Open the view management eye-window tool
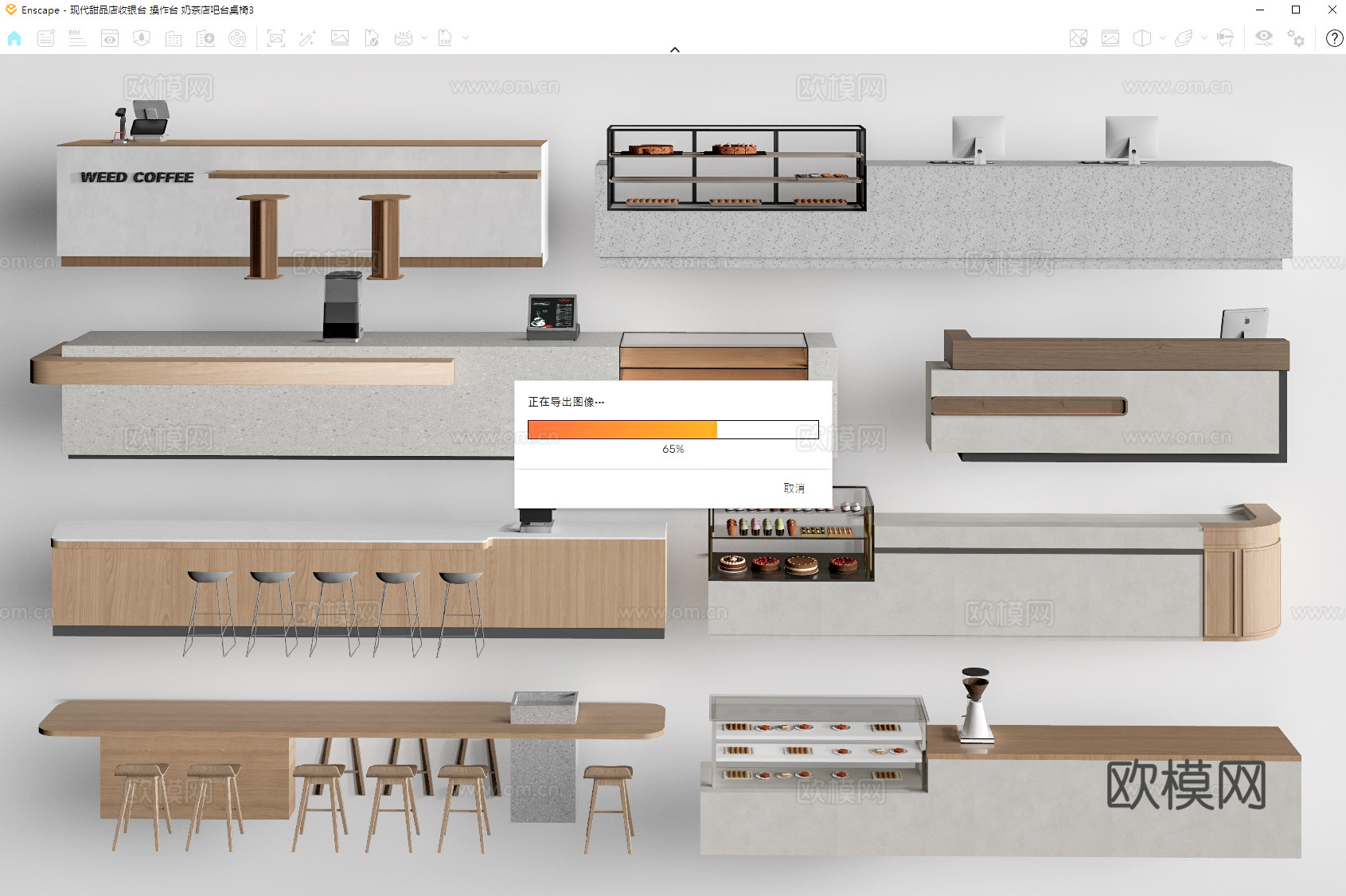1346x896 pixels. 110,38
